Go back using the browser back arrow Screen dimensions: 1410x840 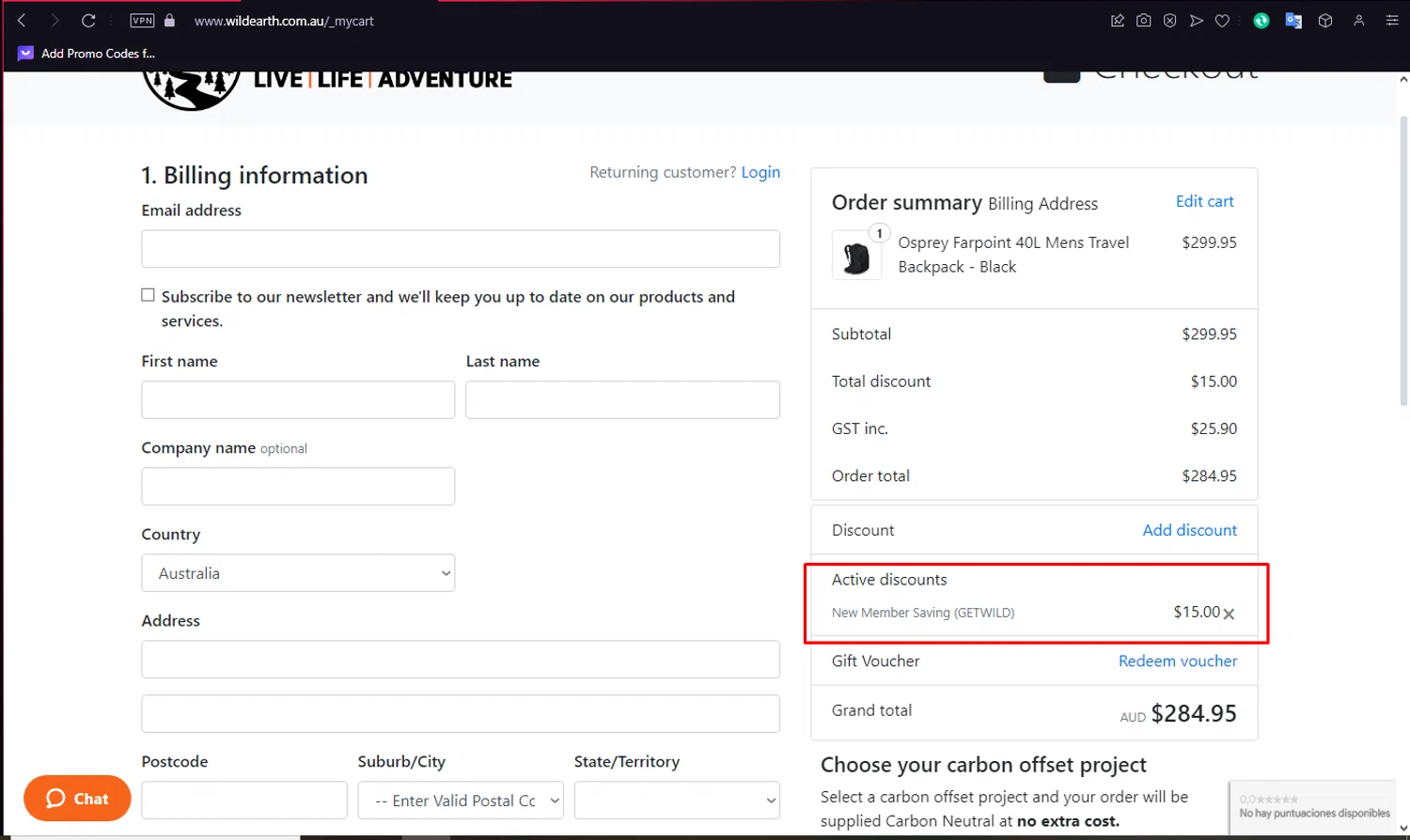[x=22, y=20]
